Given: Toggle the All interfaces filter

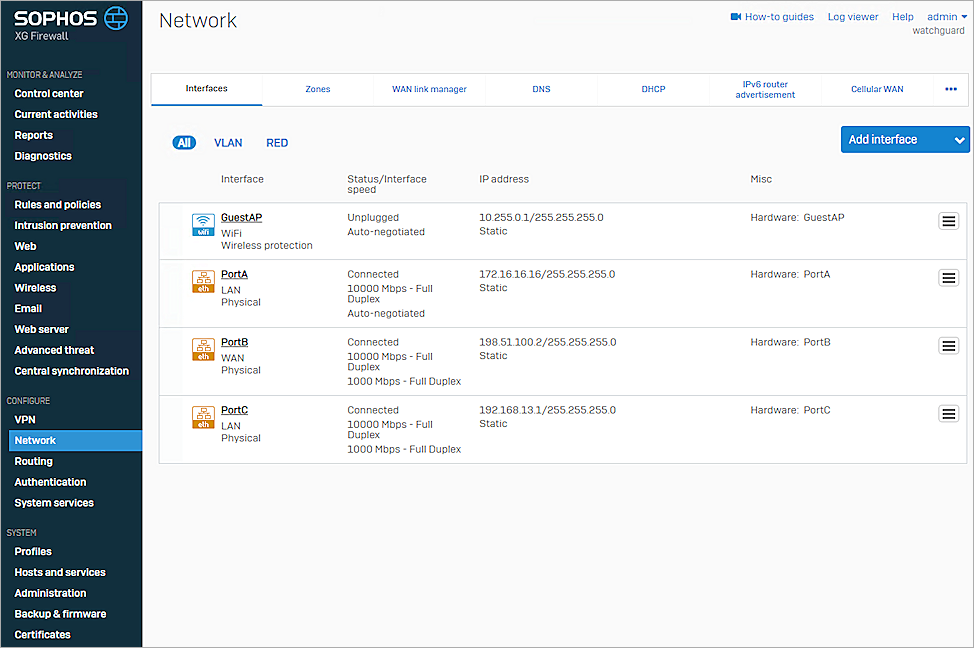Looking at the screenshot, I should pos(184,142).
